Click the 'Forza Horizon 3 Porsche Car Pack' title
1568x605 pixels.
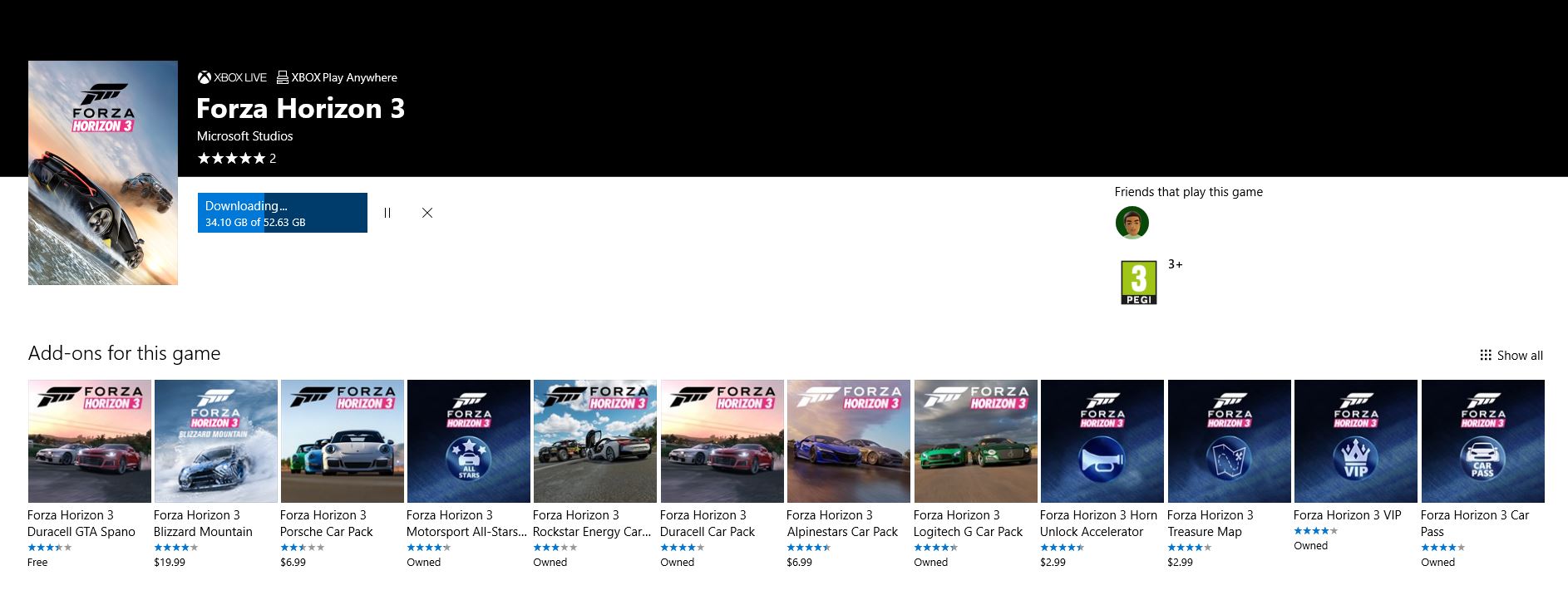click(x=327, y=524)
